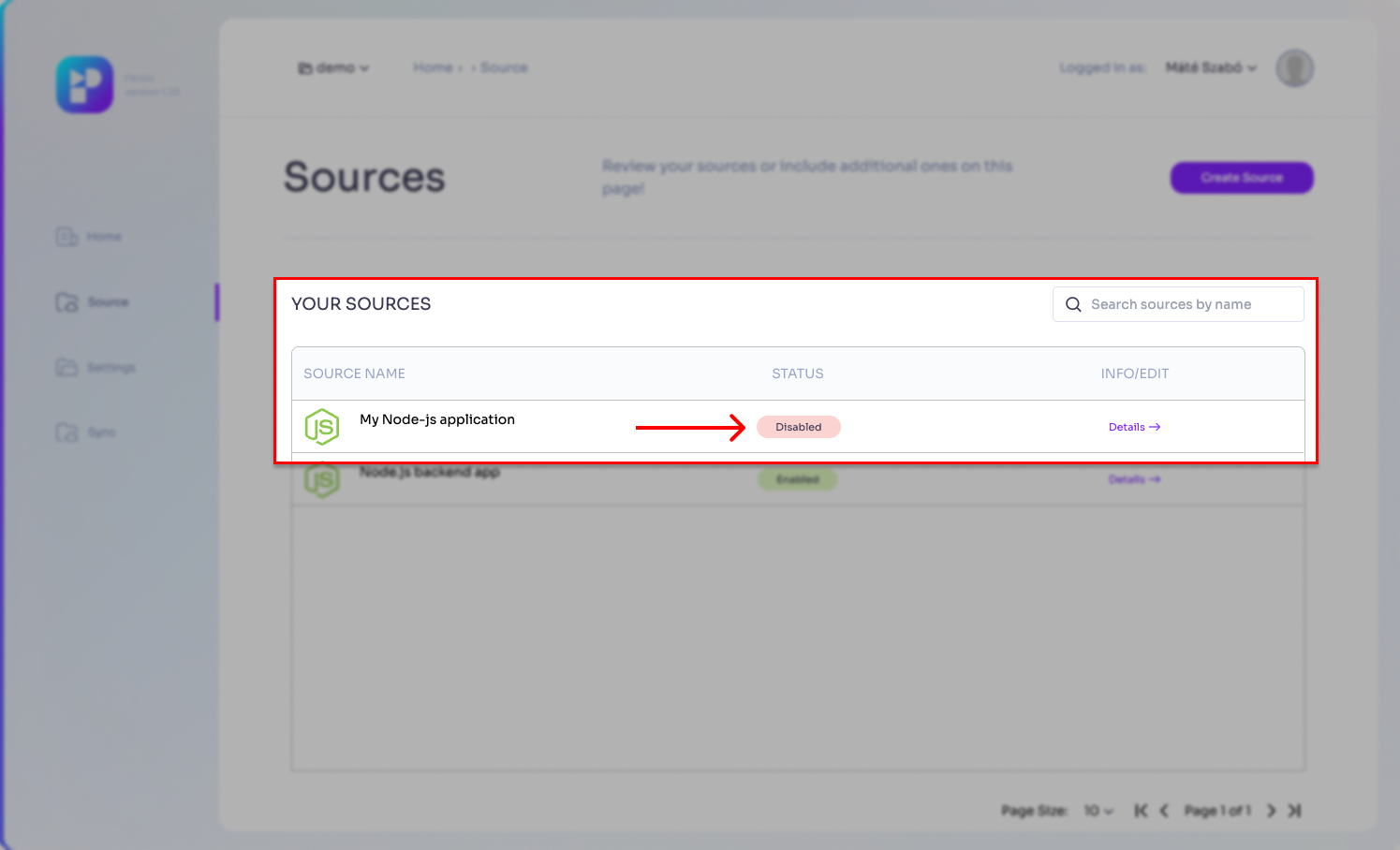Image resolution: width=1400 pixels, height=850 pixels.
Task: Click the user avatar picture
Action: (x=1294, y=68)
